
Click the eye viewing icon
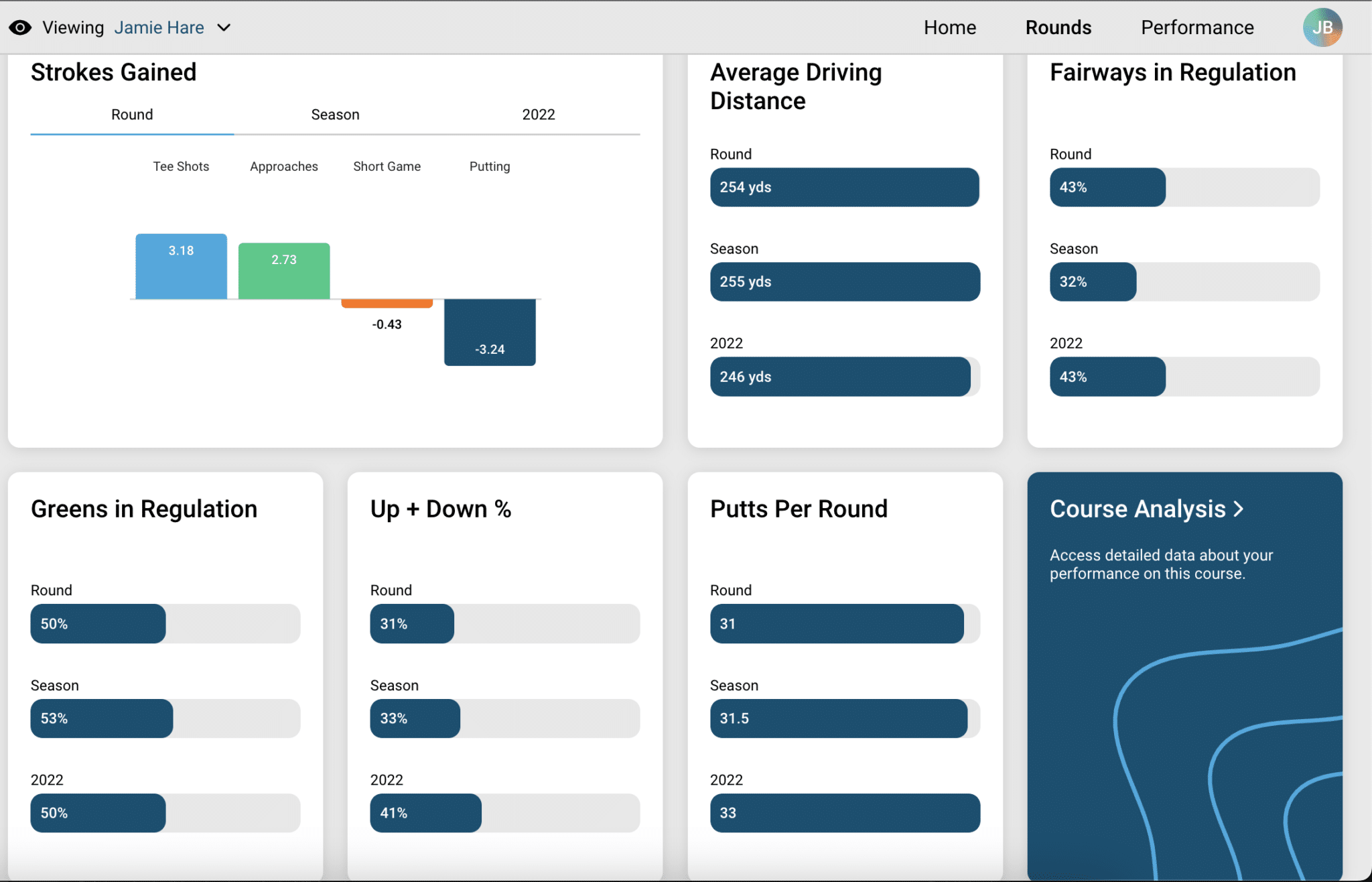coord(20,27)
